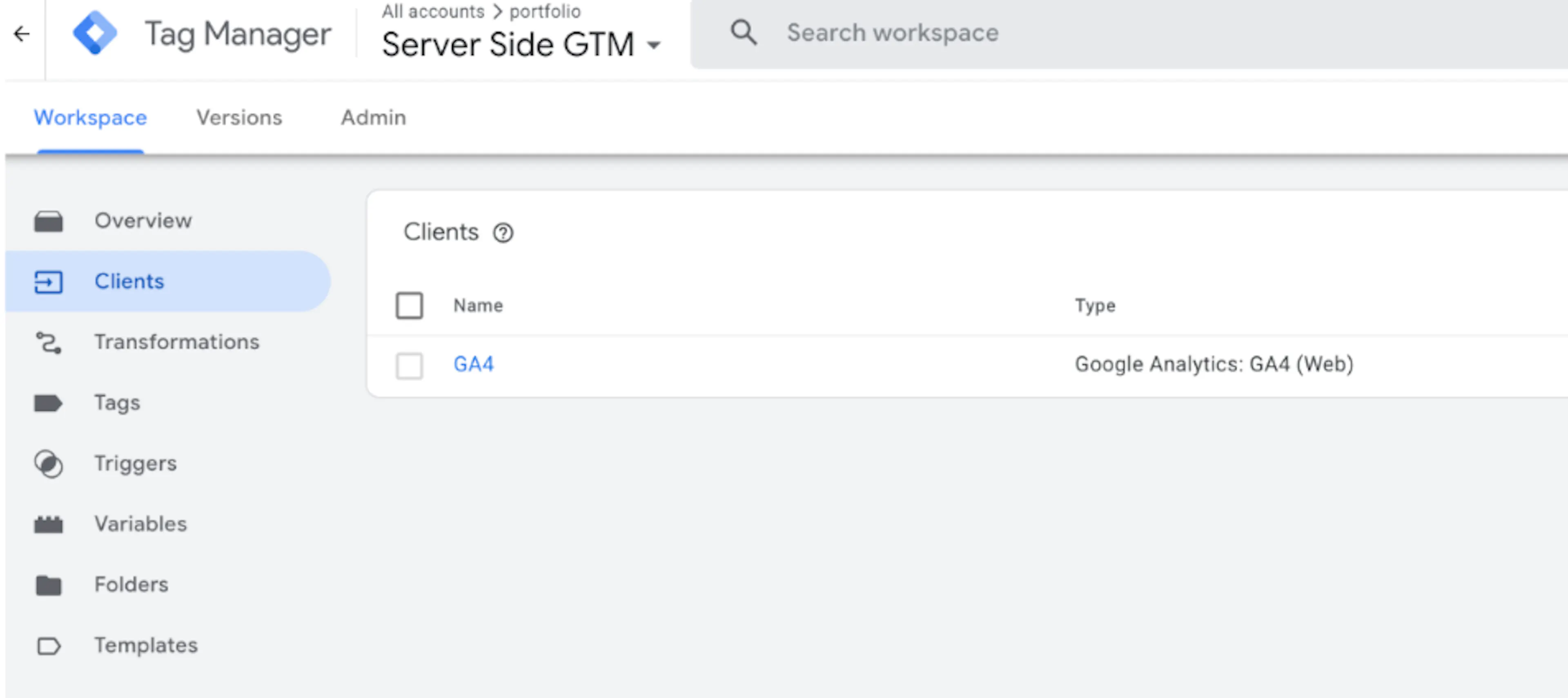Viewport: 1568px width, 698px height.
Task: Click the back arrow icon
Action: 22,33
